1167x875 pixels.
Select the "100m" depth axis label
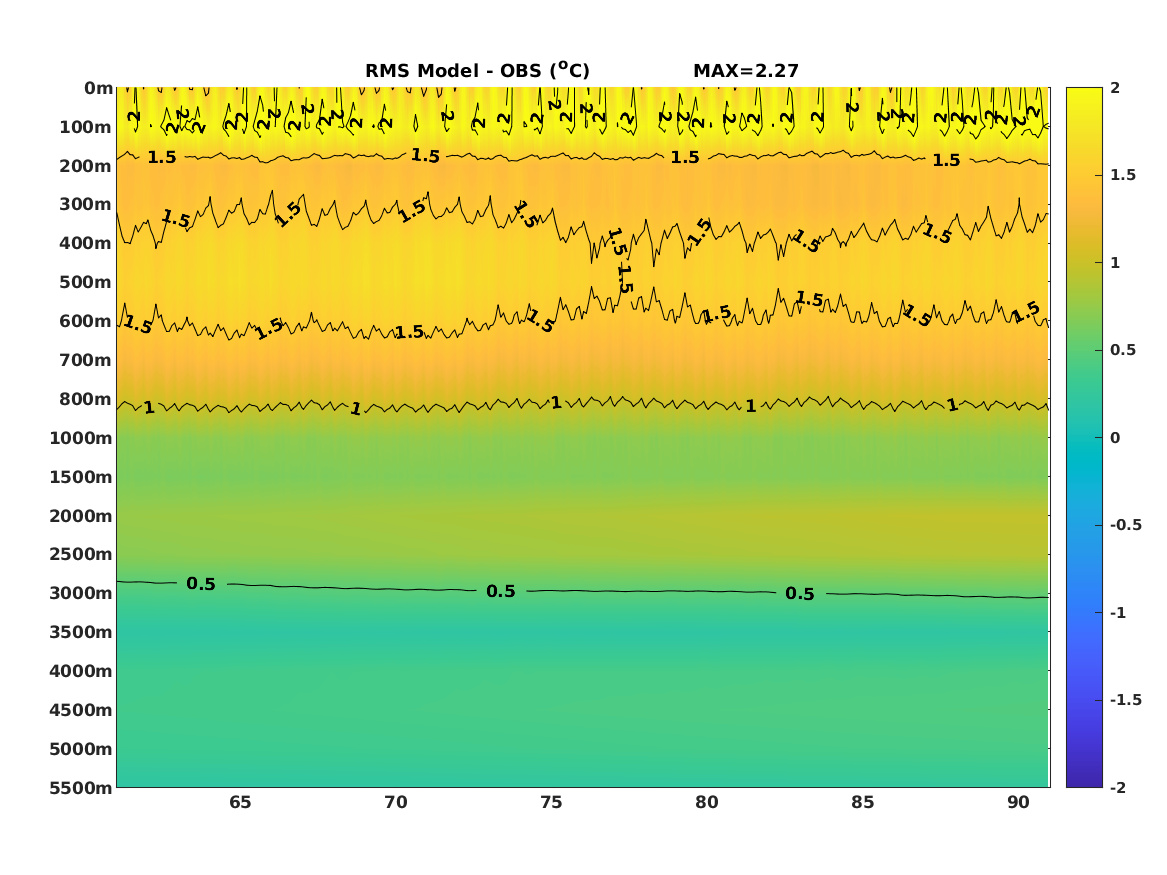[x=86, y=127]
